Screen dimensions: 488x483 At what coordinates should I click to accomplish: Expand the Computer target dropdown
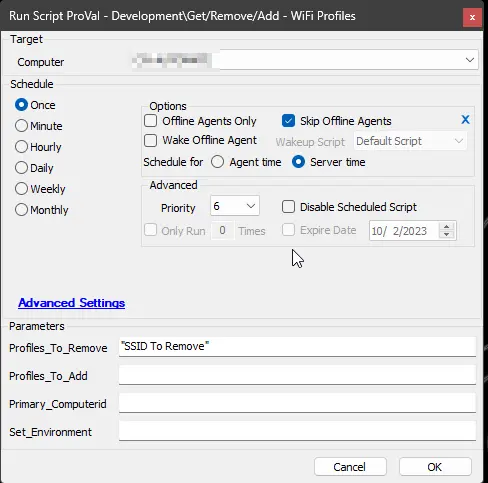tap(470, 60)
